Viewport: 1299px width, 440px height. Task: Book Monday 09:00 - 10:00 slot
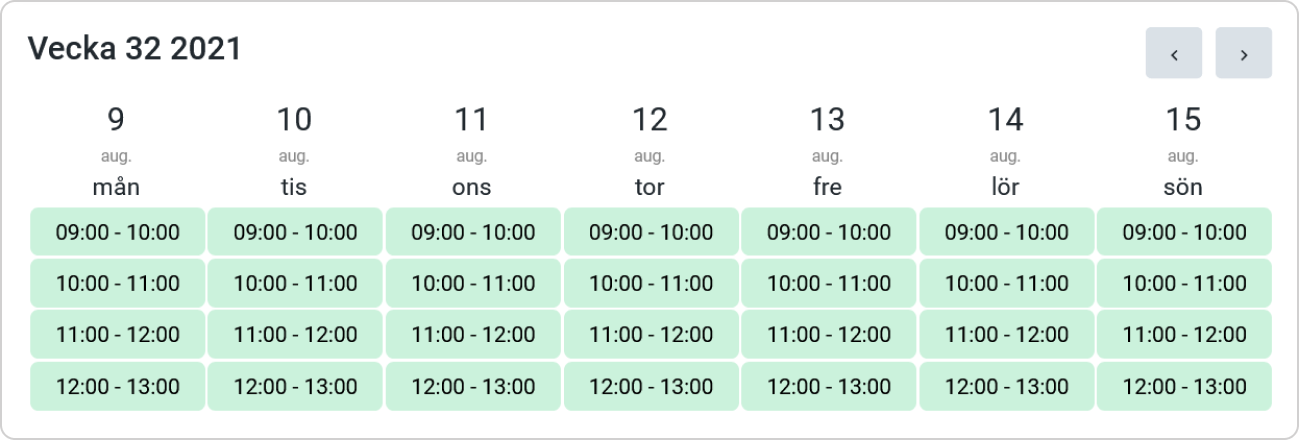point(117,232)
